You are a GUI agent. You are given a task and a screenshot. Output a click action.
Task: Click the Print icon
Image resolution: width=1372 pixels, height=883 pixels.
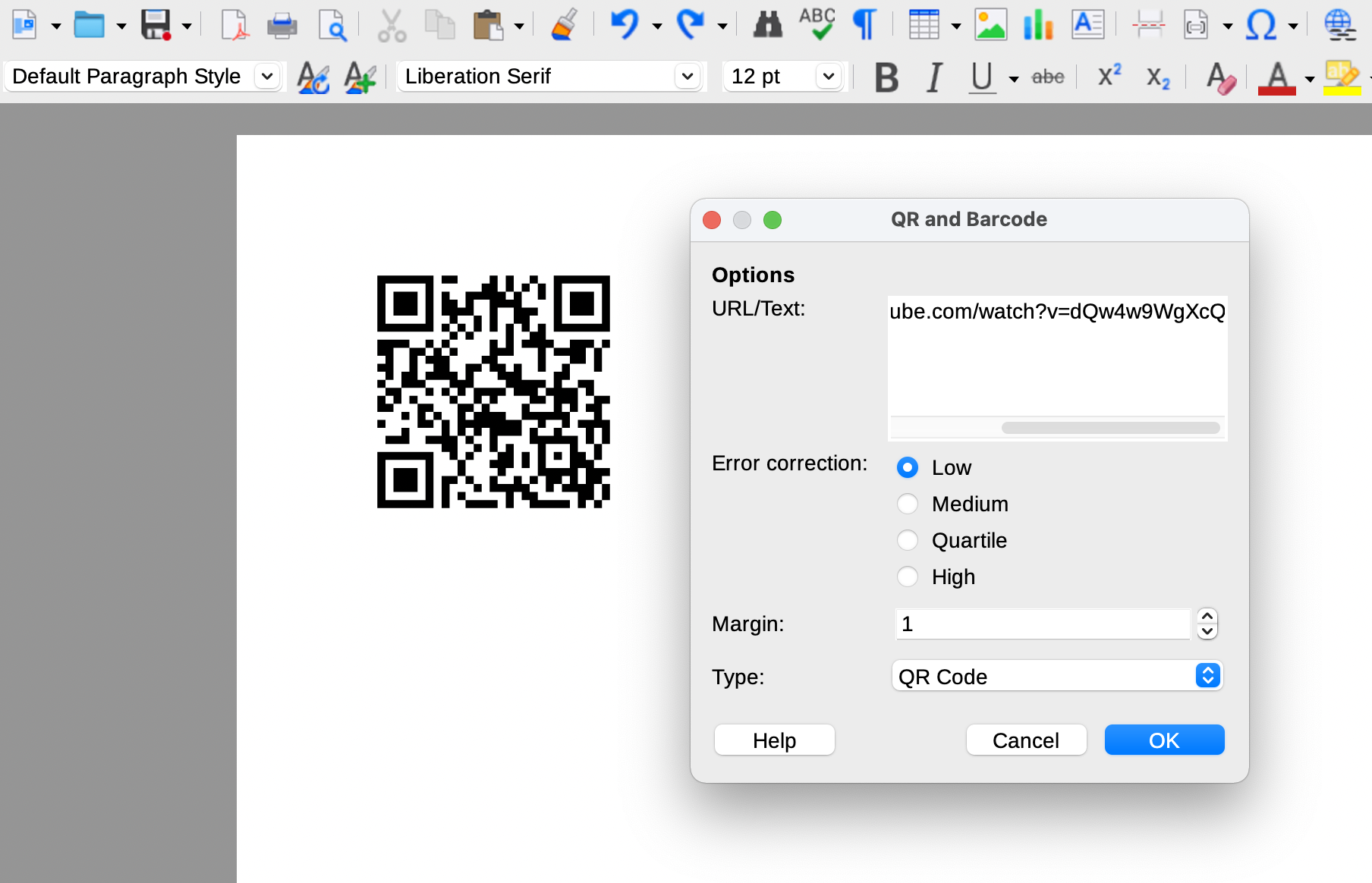tap(282, 25)
